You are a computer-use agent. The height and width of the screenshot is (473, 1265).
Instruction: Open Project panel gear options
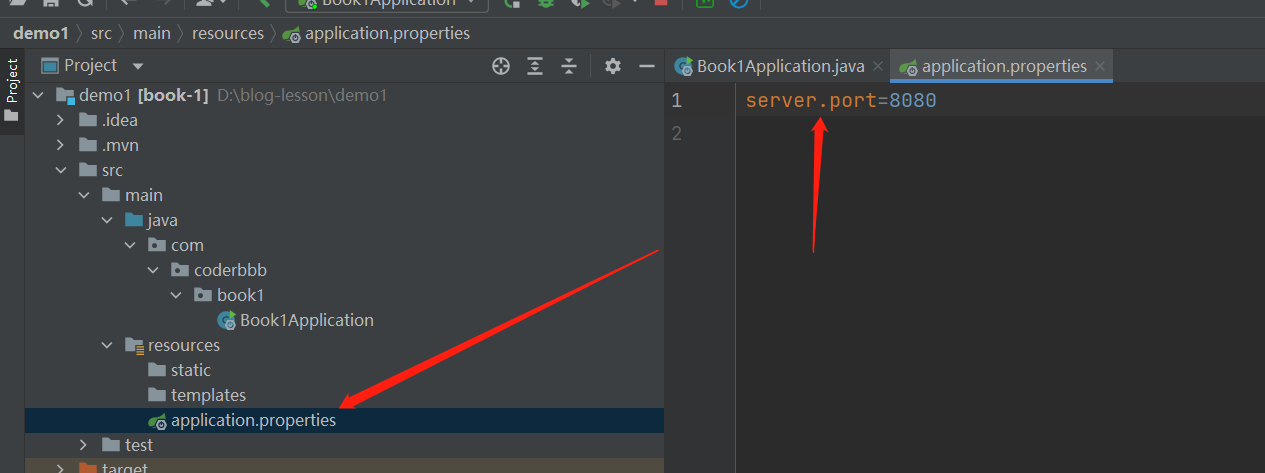(x=613, y=66)
